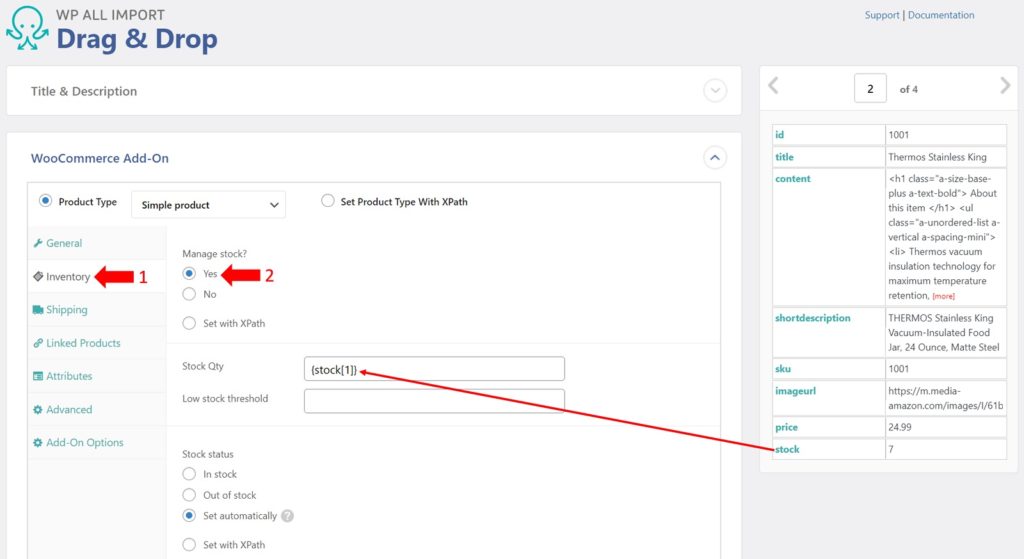Screen dimensions: 1024x559
Task: Click the 'sku' value 1001
Action: tap(898, 368)
